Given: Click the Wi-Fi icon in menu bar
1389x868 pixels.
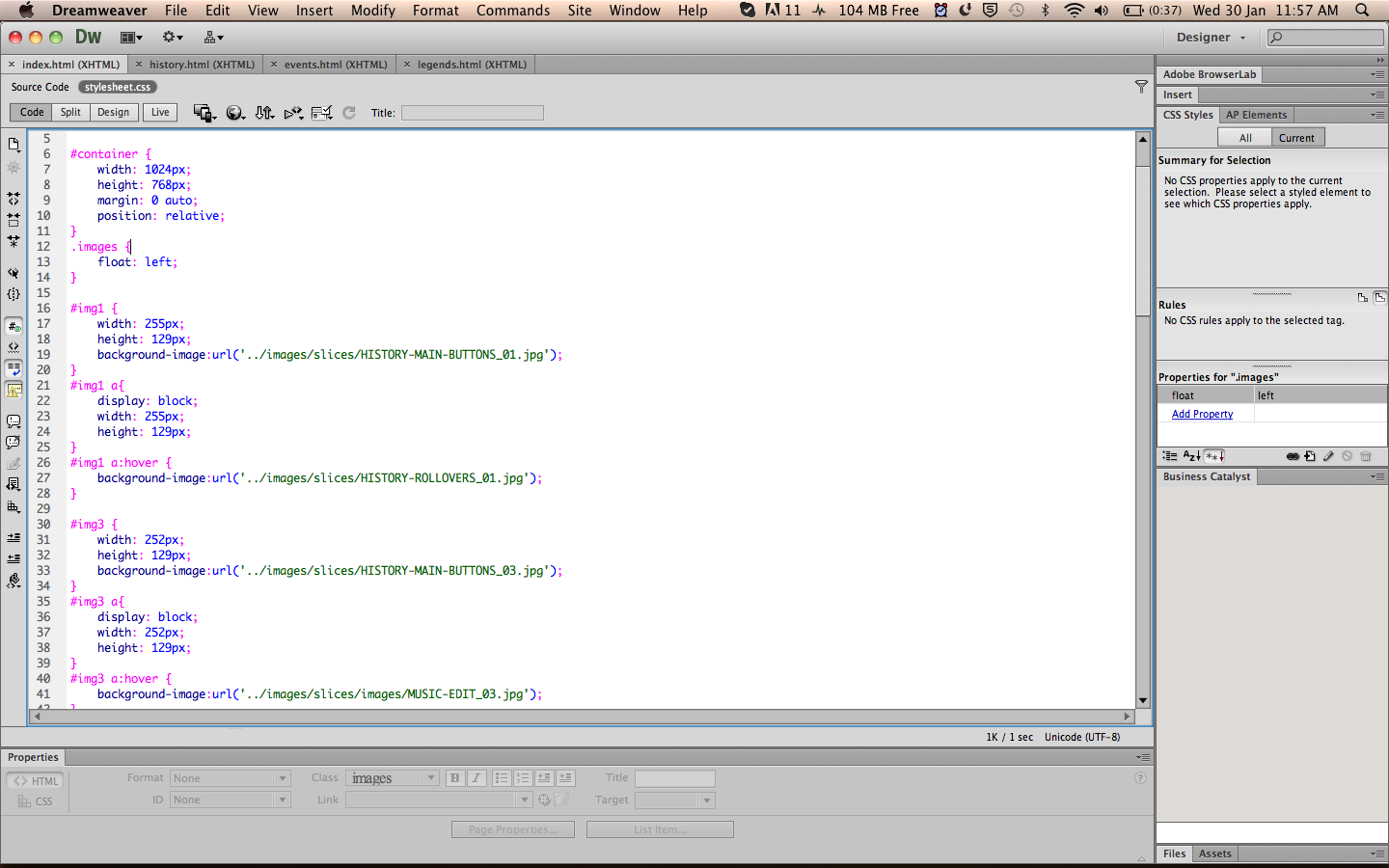Looking at the screenshot, I should [1074, 11].
